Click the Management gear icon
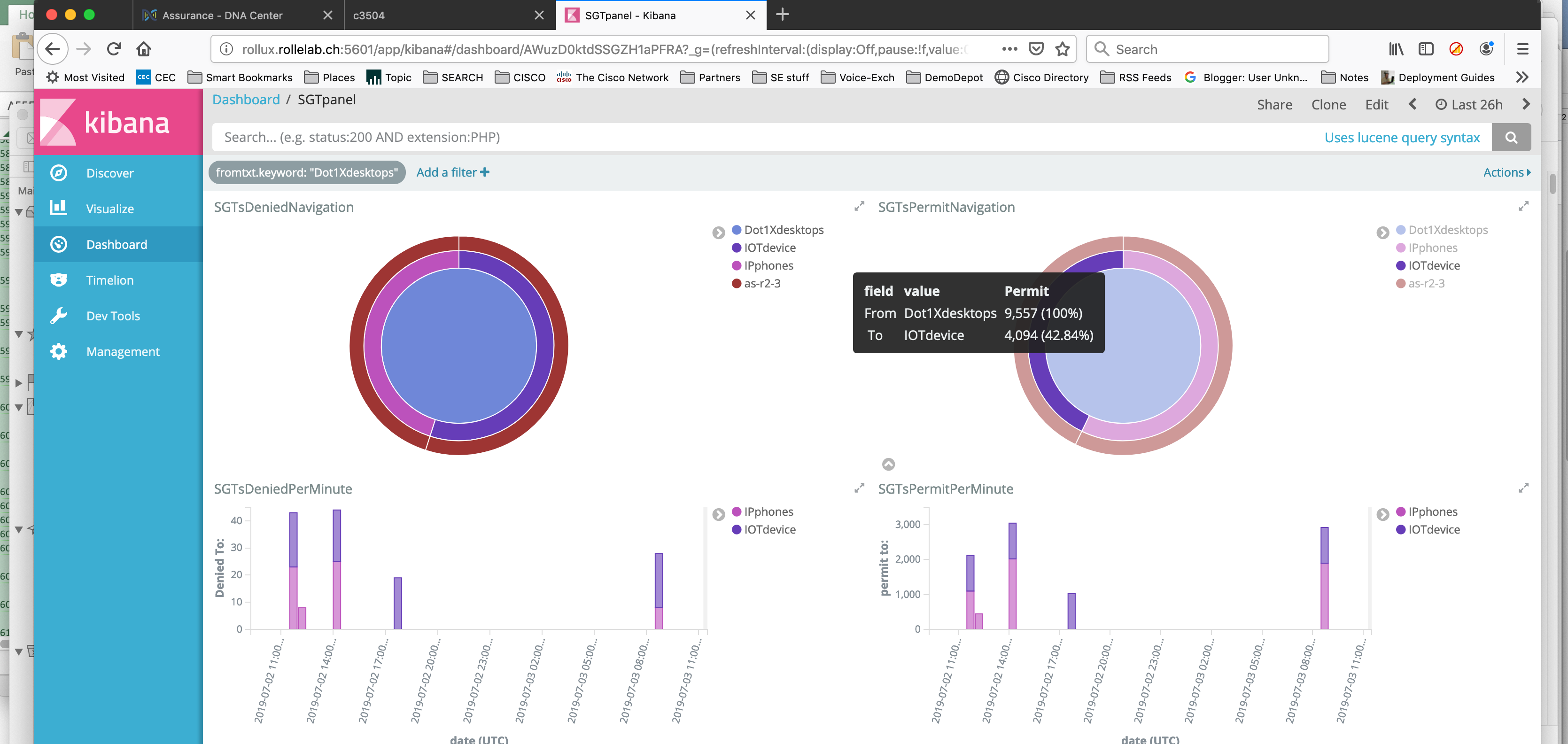Image resolution: width=1568 pixels, height=744 pixels. 58,351
